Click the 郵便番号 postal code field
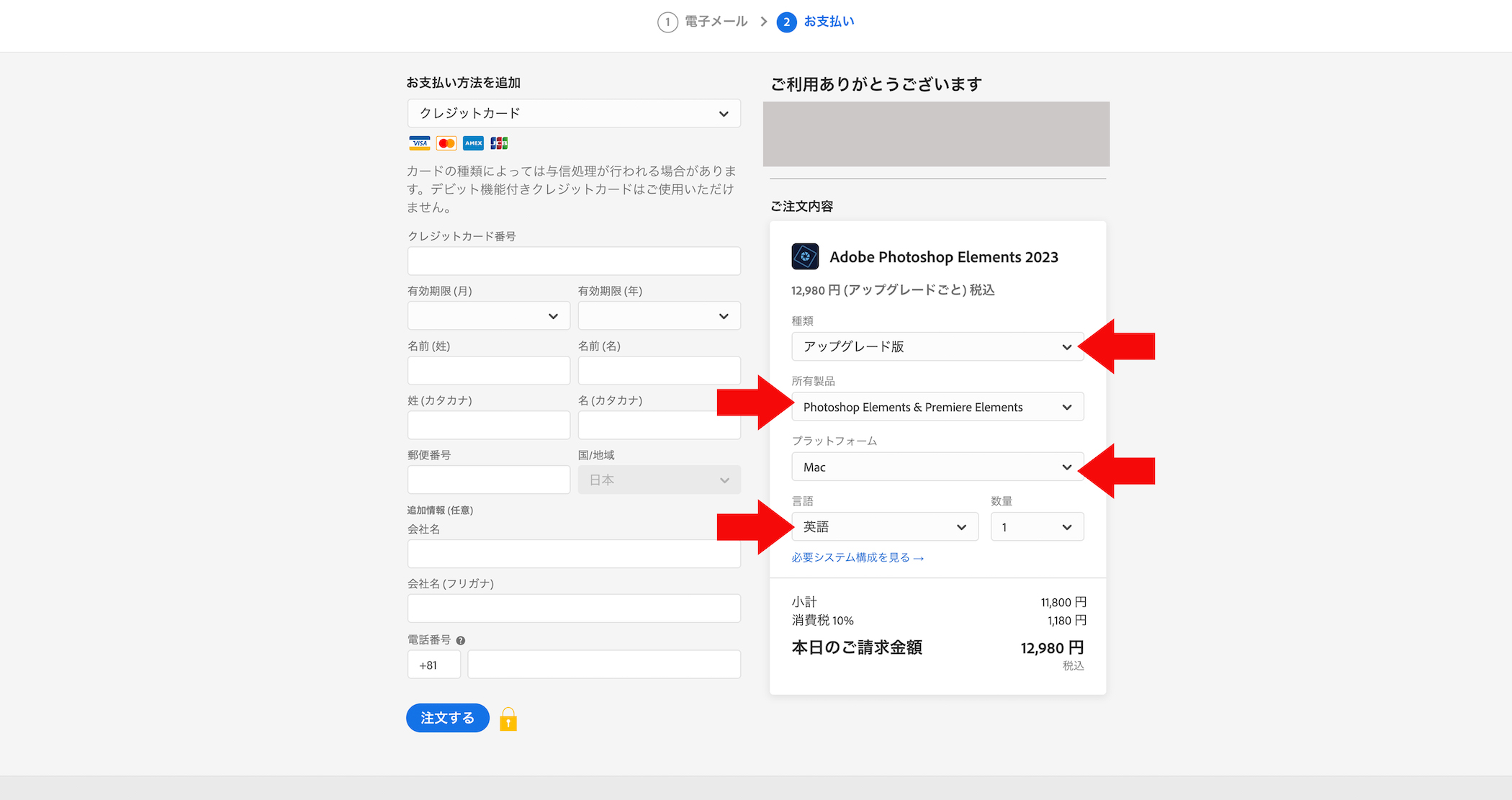This screenshot has width=1512, height=800. tap(488, 480)
